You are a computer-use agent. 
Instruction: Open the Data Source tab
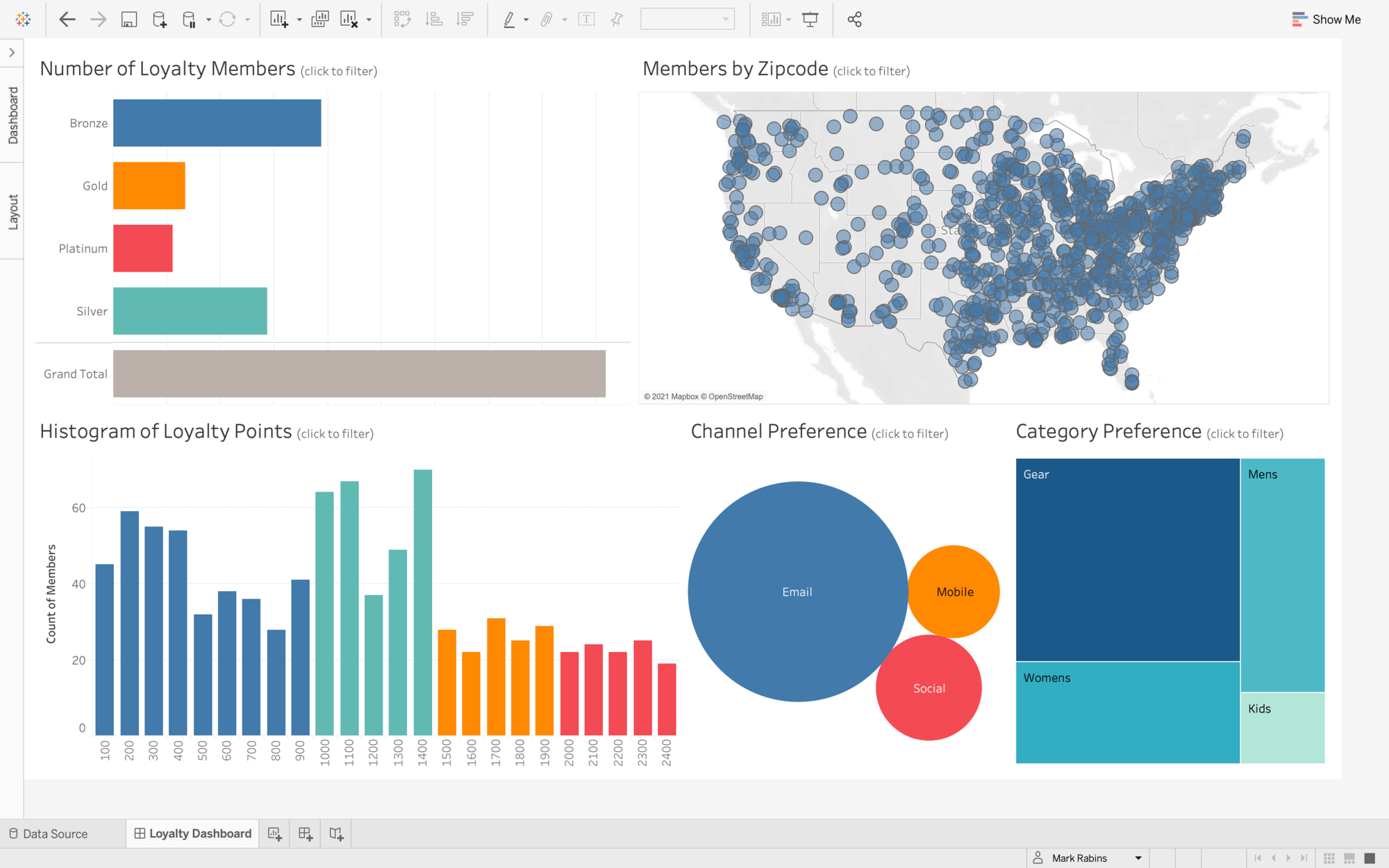54,833
